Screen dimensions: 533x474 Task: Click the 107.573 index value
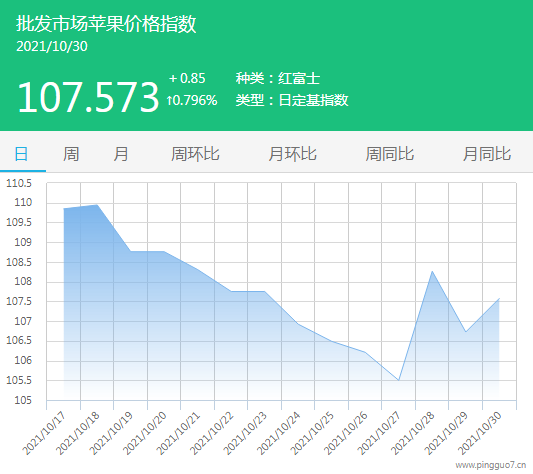pos(88,98)
